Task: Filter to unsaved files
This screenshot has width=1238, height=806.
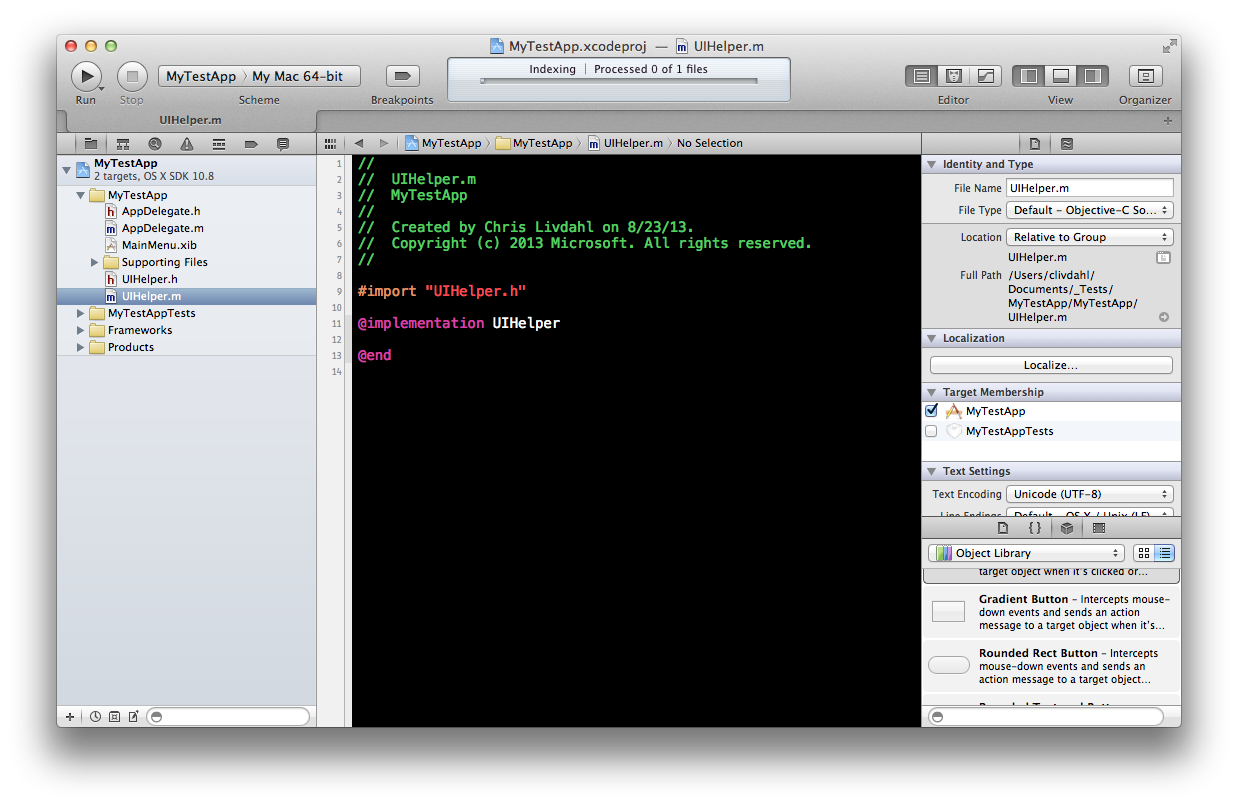Action: [133, 716]
